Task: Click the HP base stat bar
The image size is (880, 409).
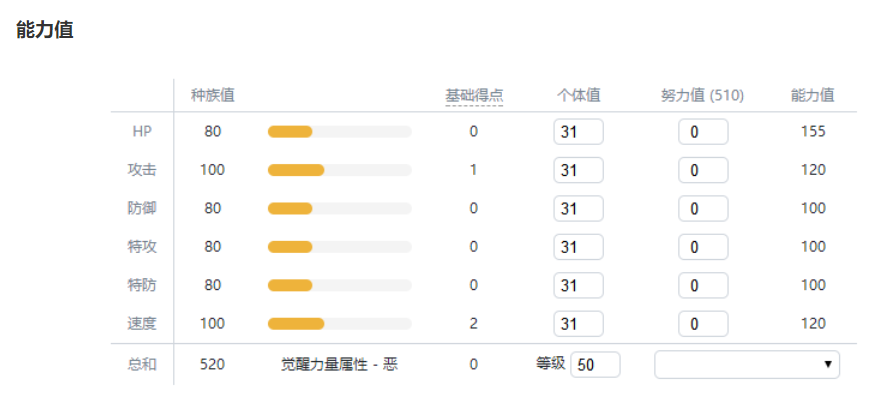Action: click(x=339, y=132)
